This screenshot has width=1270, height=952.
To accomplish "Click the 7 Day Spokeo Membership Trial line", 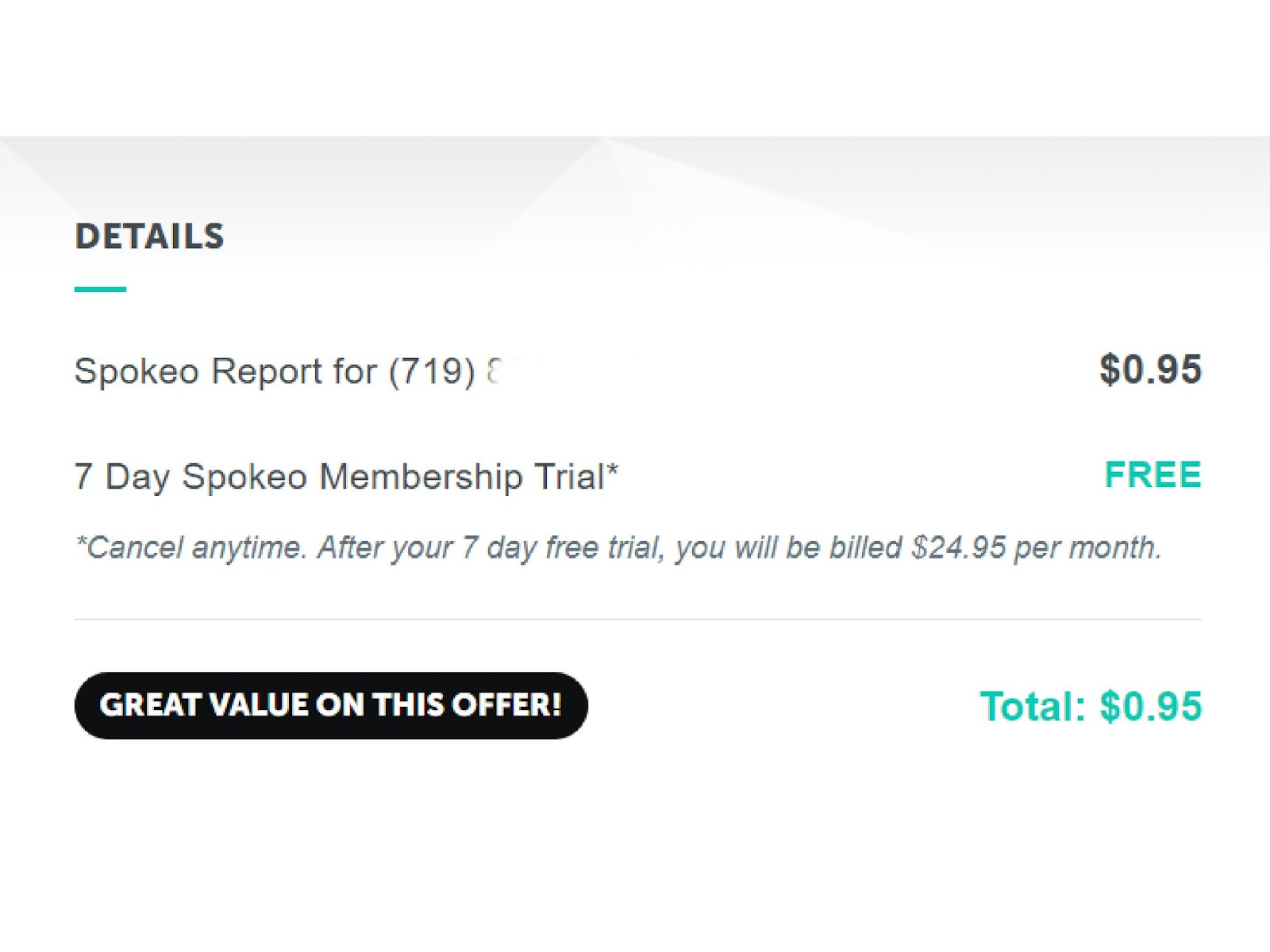I will pyautogui.click(x=345, y=477).
